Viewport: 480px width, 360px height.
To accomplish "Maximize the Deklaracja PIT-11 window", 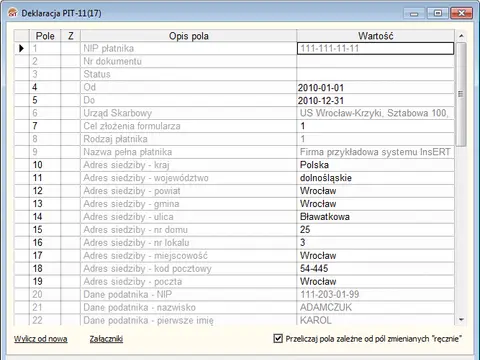I will pos(438,13).
